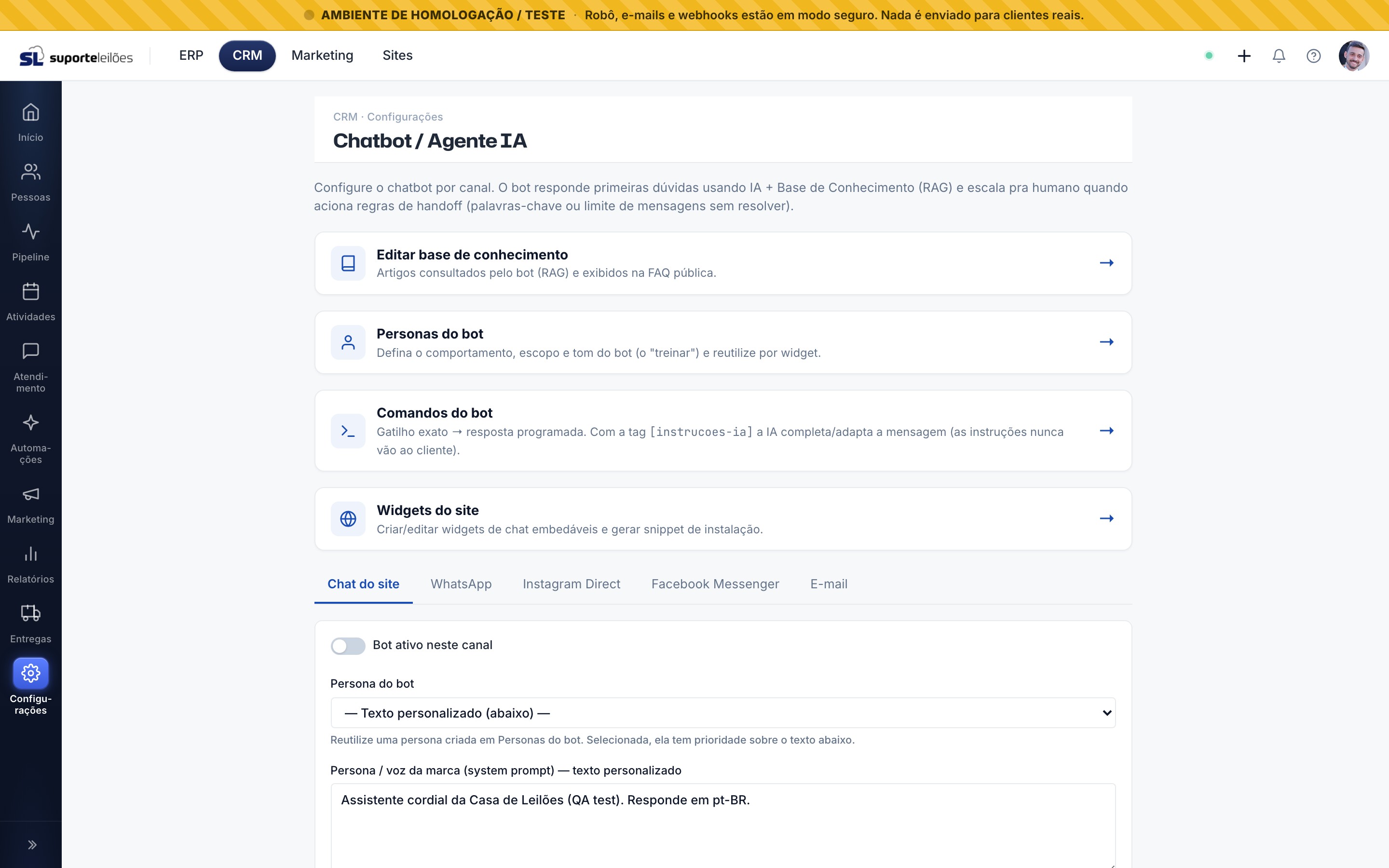Viewport: 1389px width, 868px height.
Task: Switch to WhatsApp channel tab
Action: click(x=461, y=584)
